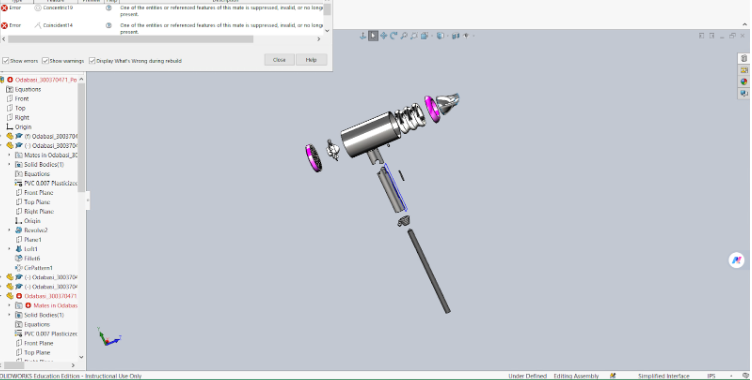Click the red error icon of Concentric19 row

click(x=4, y=8)
